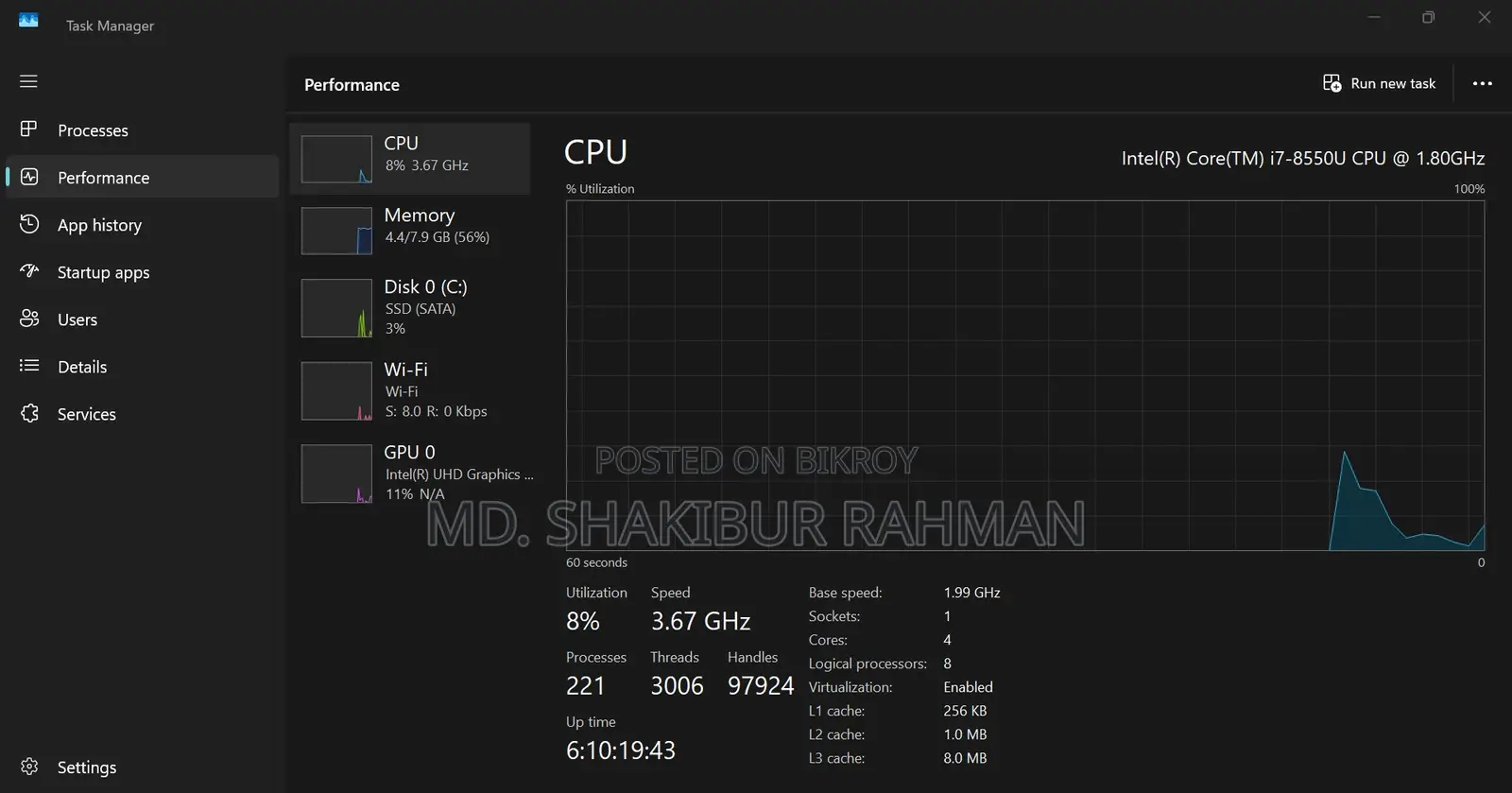This screenshot has width=1512, height=793.
Task: Select the GPU 0 resource entry
Action: tap(410, 474)
